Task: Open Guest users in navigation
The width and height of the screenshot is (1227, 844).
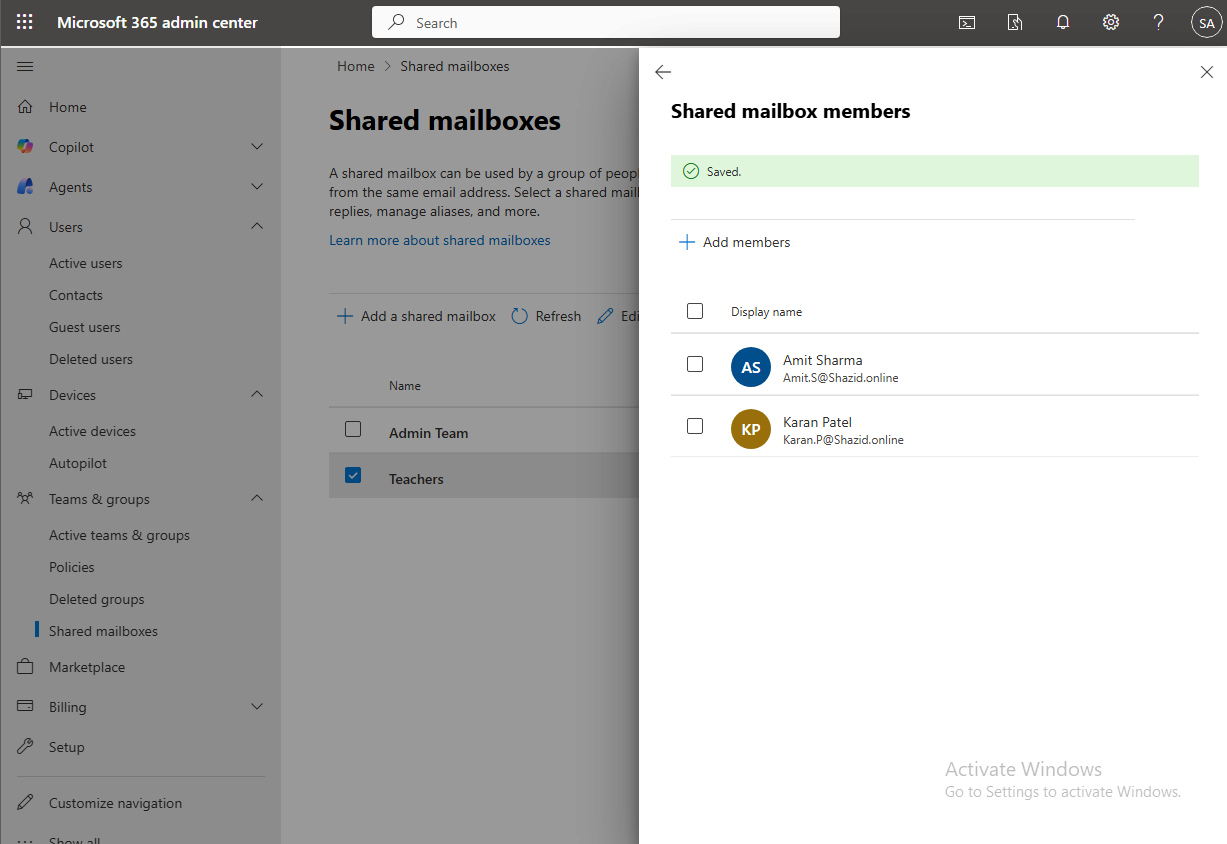Action: pyautogui.click(x=85, y=327)
